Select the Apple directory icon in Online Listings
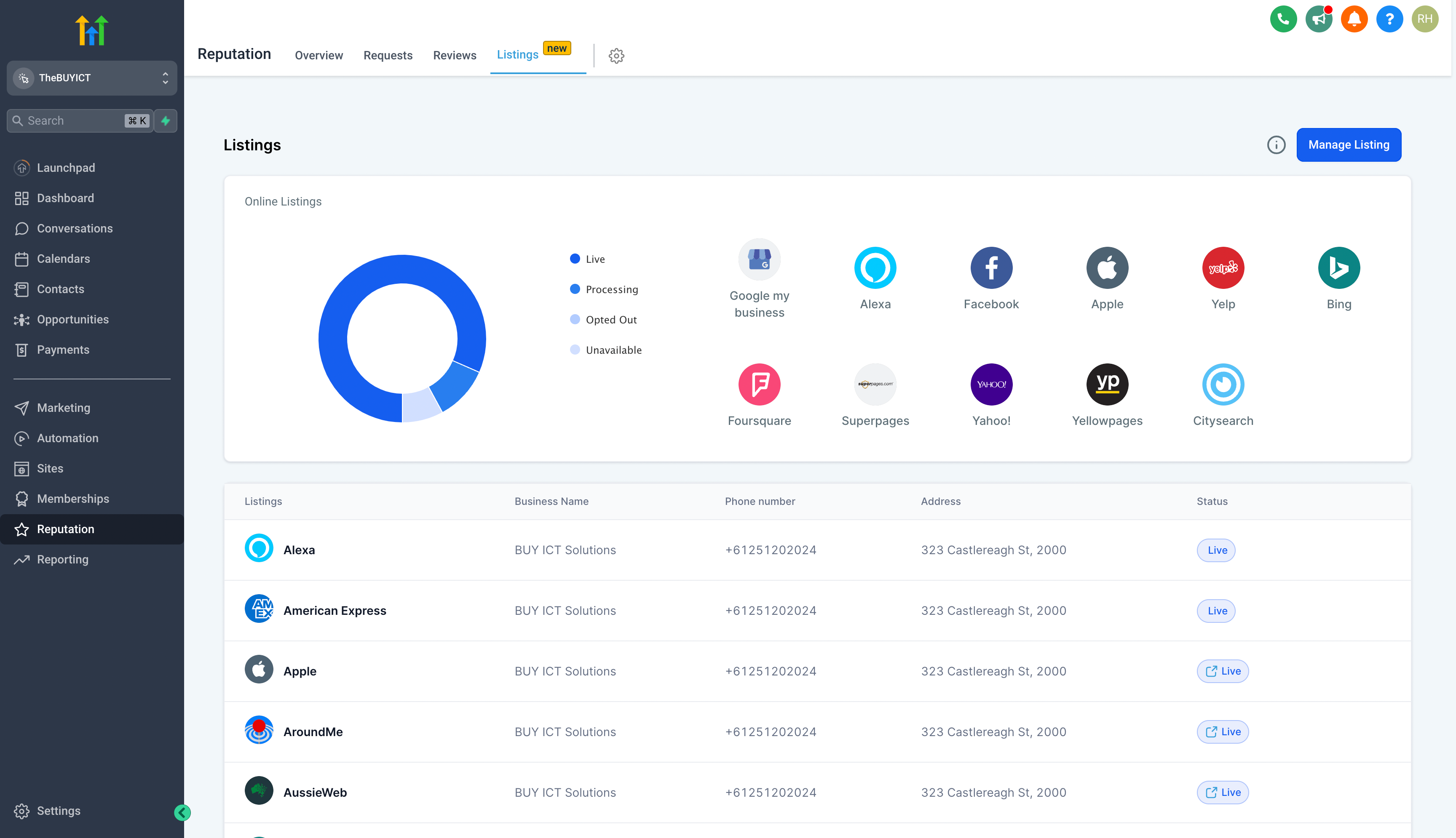Image resolution: width=1456 pixels, height=838 pixels. pyautogui.click(x=1107, y=268)
